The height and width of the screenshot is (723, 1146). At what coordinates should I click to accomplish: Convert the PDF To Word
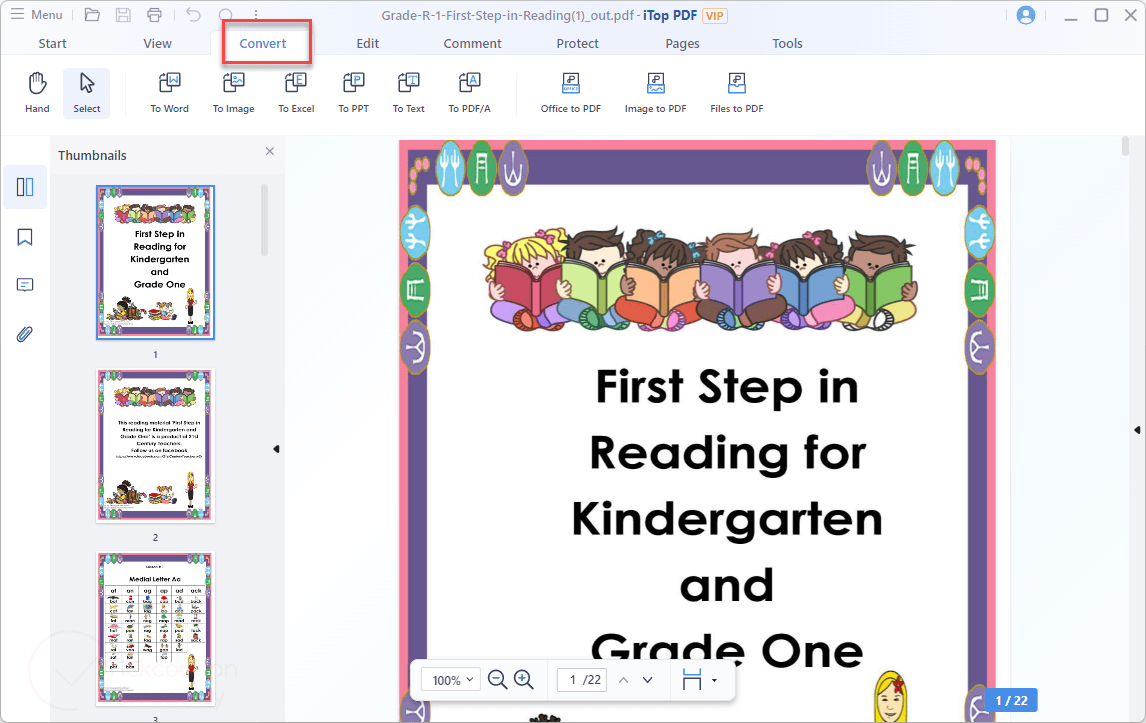pyautogui.click(x=170, y=93)
